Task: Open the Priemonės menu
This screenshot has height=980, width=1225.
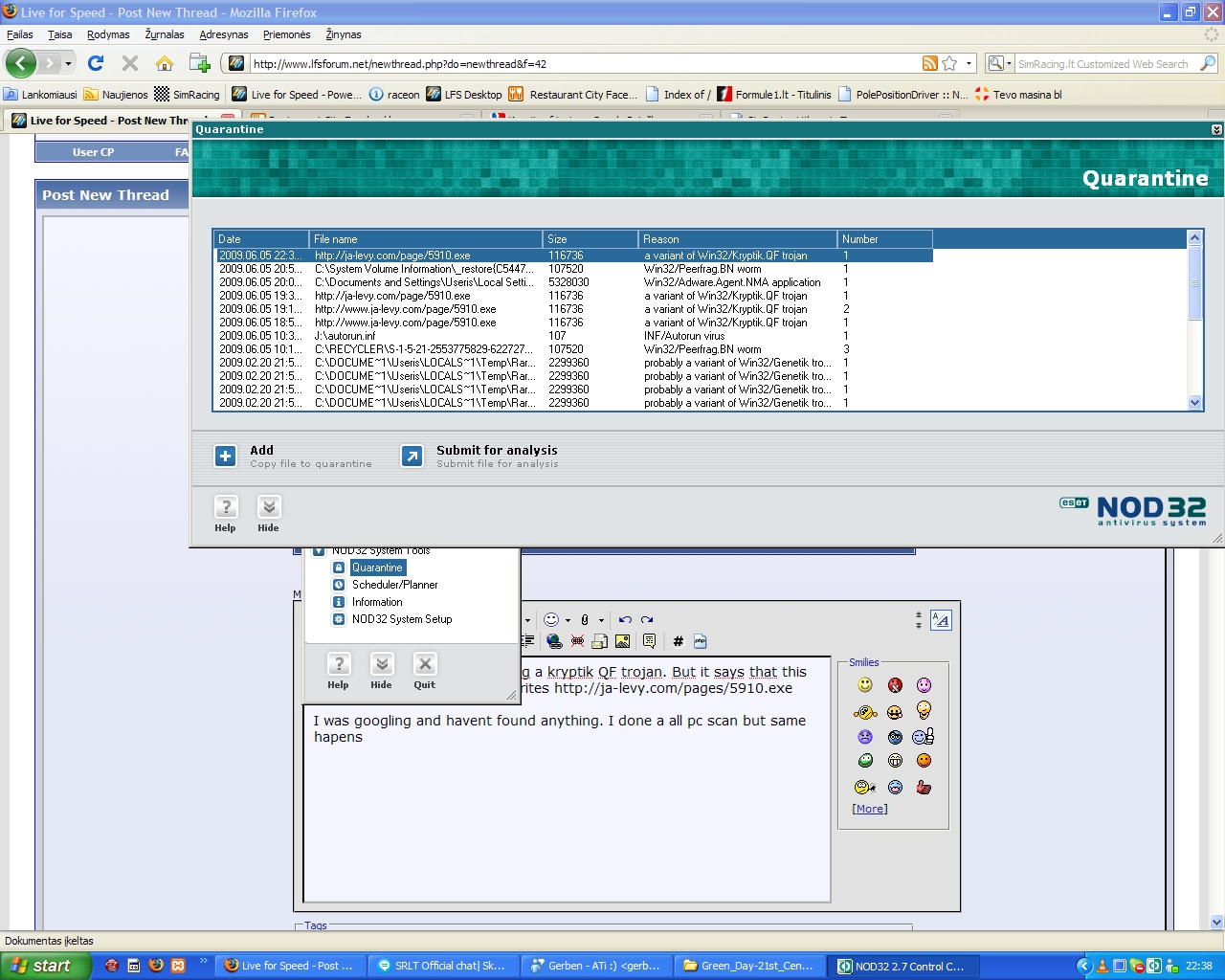Action: 287,34
